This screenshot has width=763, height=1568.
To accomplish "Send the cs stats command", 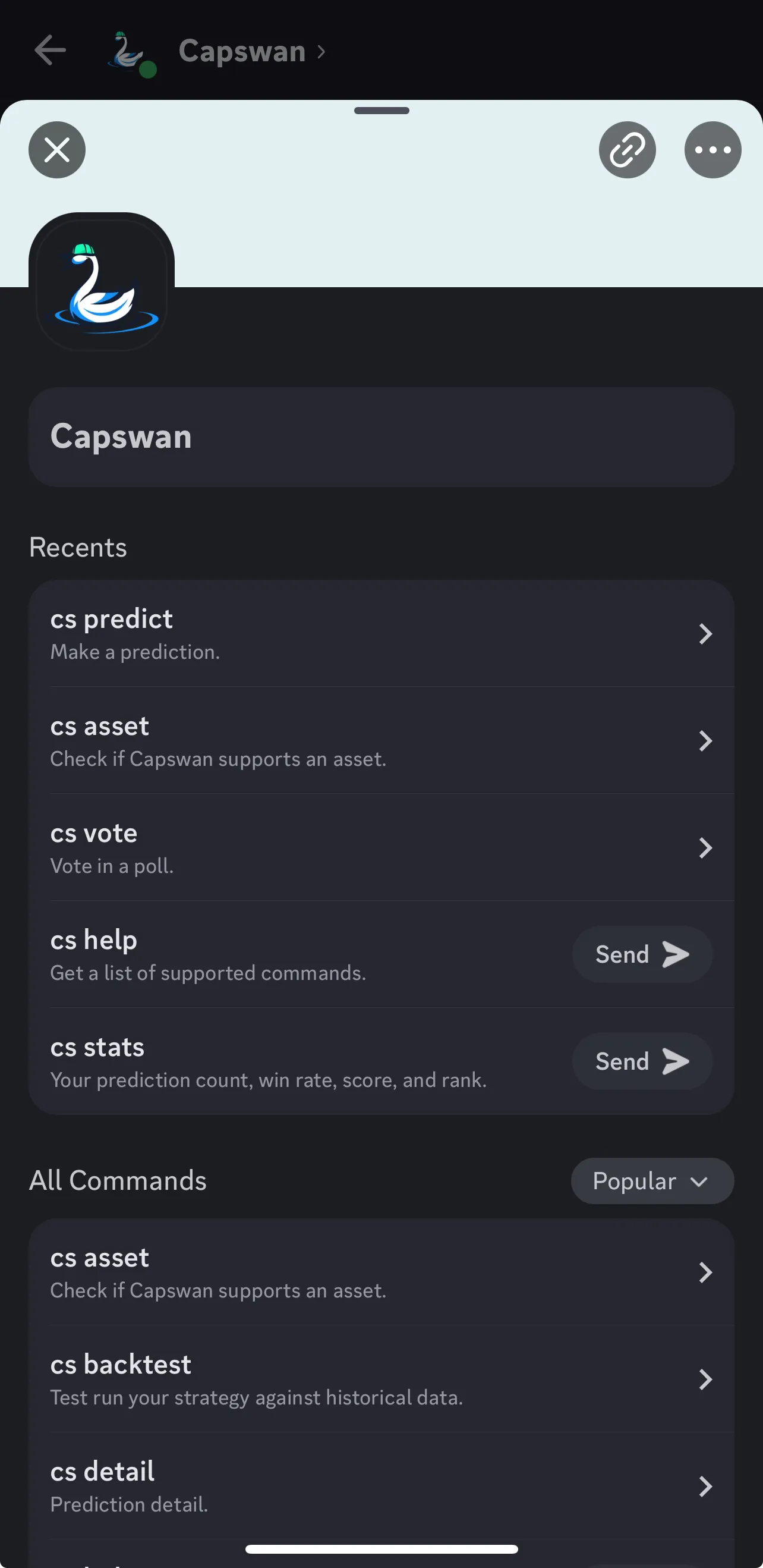I will coord(642,1061).
